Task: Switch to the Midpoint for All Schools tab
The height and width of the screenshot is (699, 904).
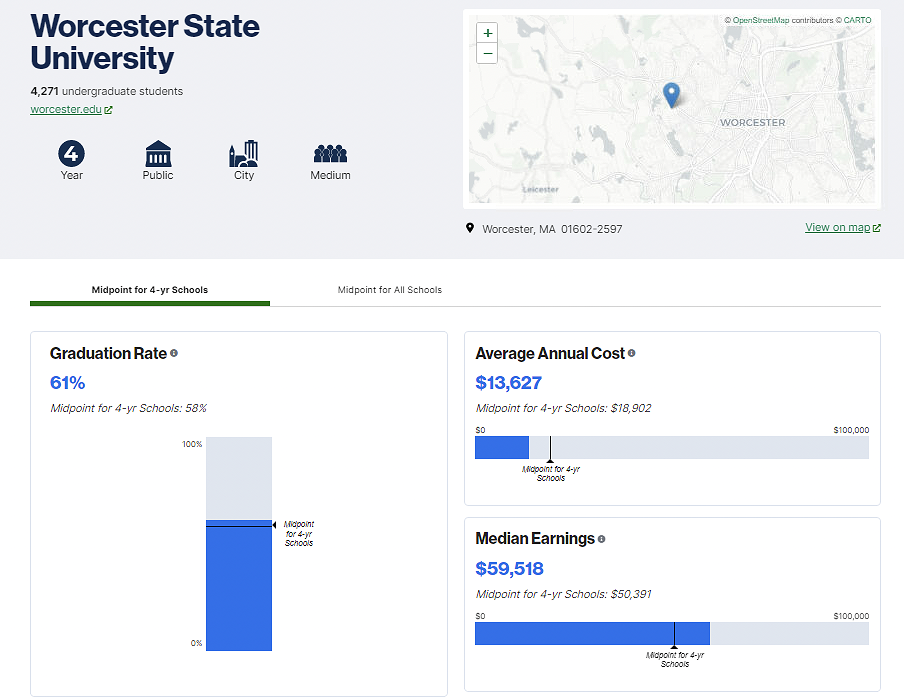Action: click(389, 289)
